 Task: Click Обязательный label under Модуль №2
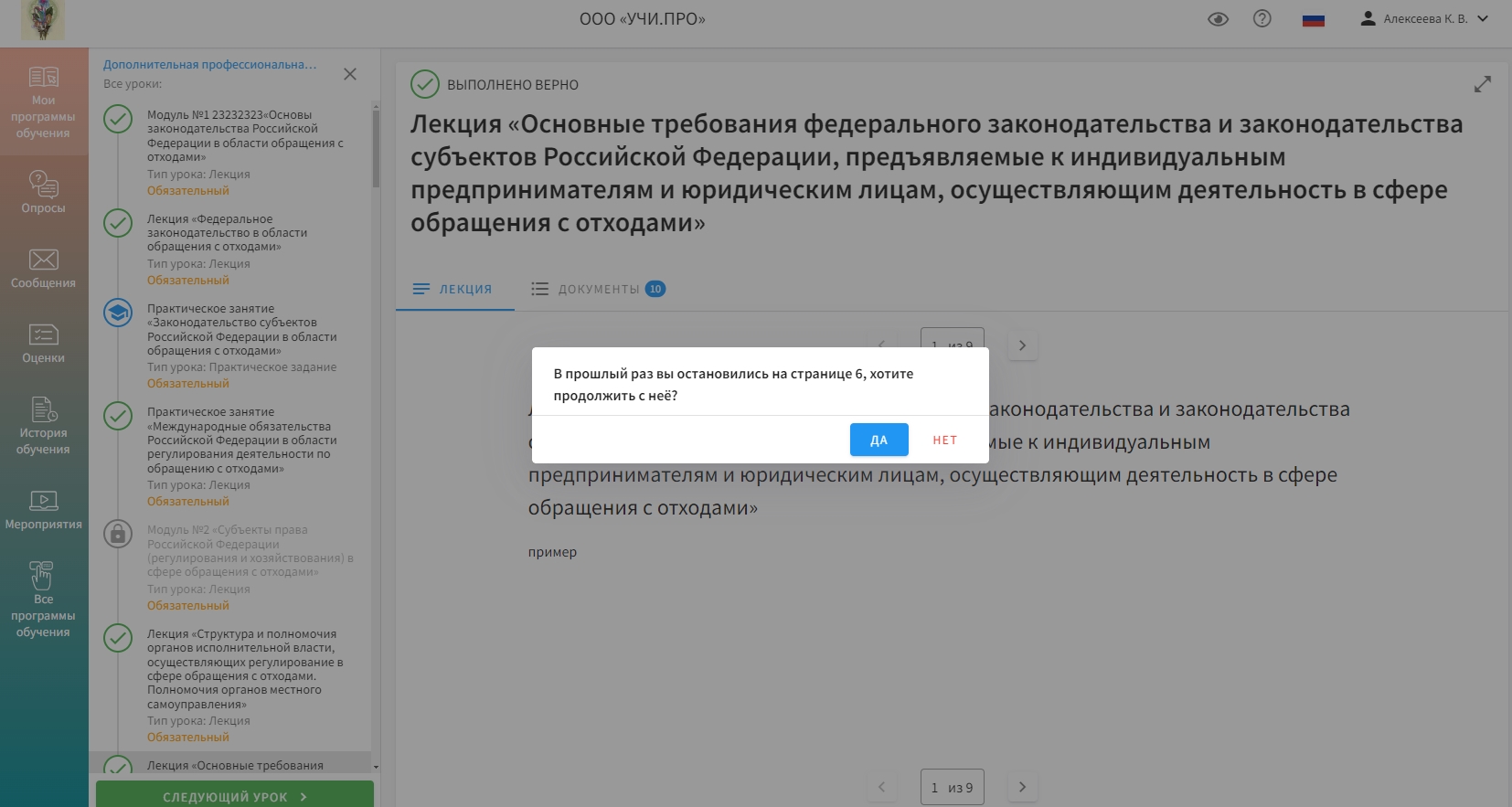coord(188,606)
